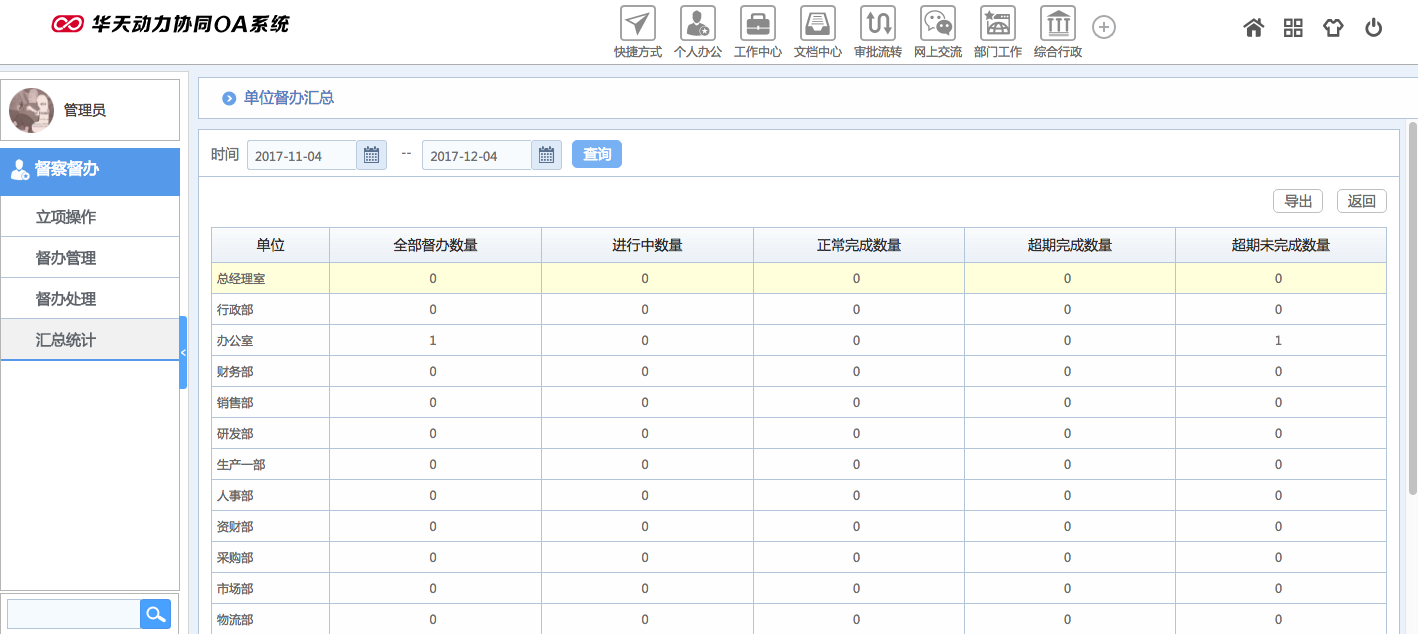Open 部门工作 department work icon

997,23
